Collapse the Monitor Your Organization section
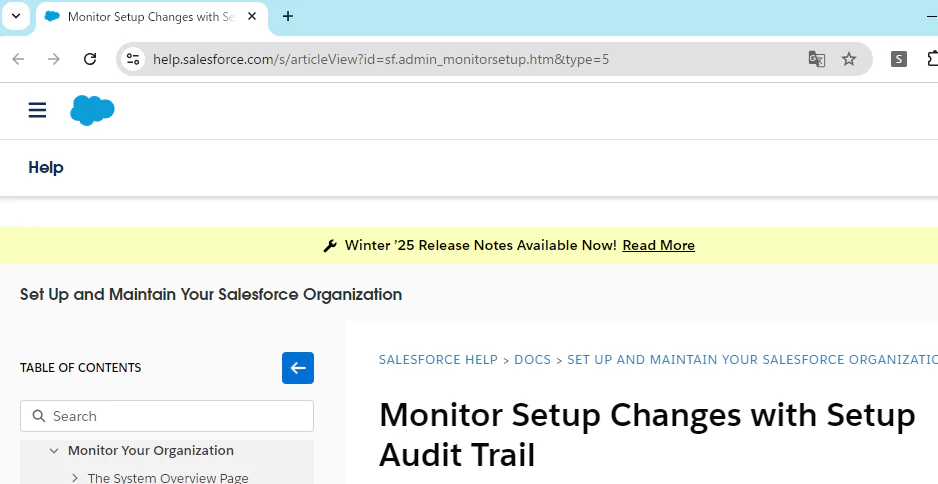 (x=54, y=450)
